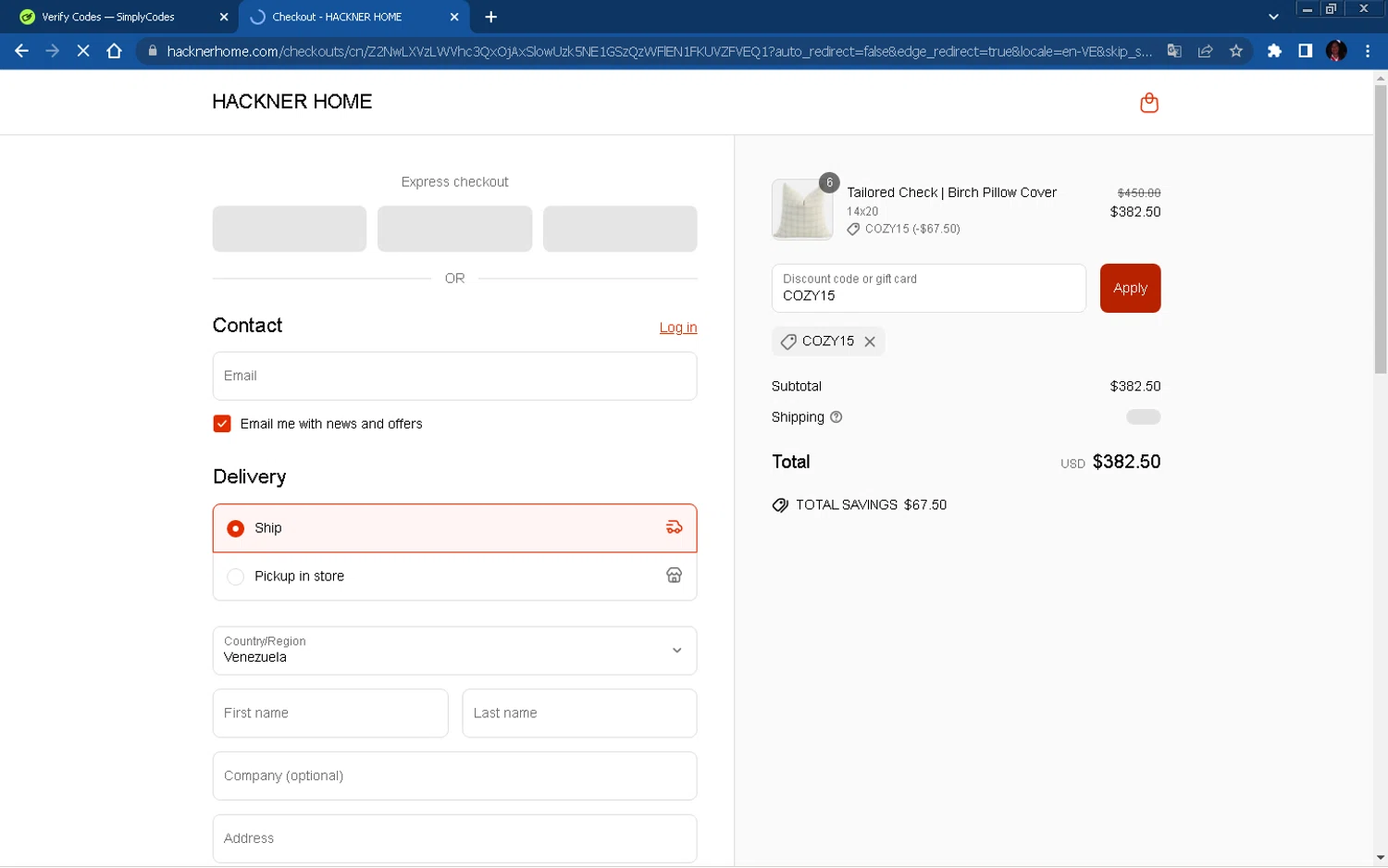Image resolution: width=1388 pixels, height=868 pixels.
Task: Focus the Last name field
Action: [x=579, y=713]
